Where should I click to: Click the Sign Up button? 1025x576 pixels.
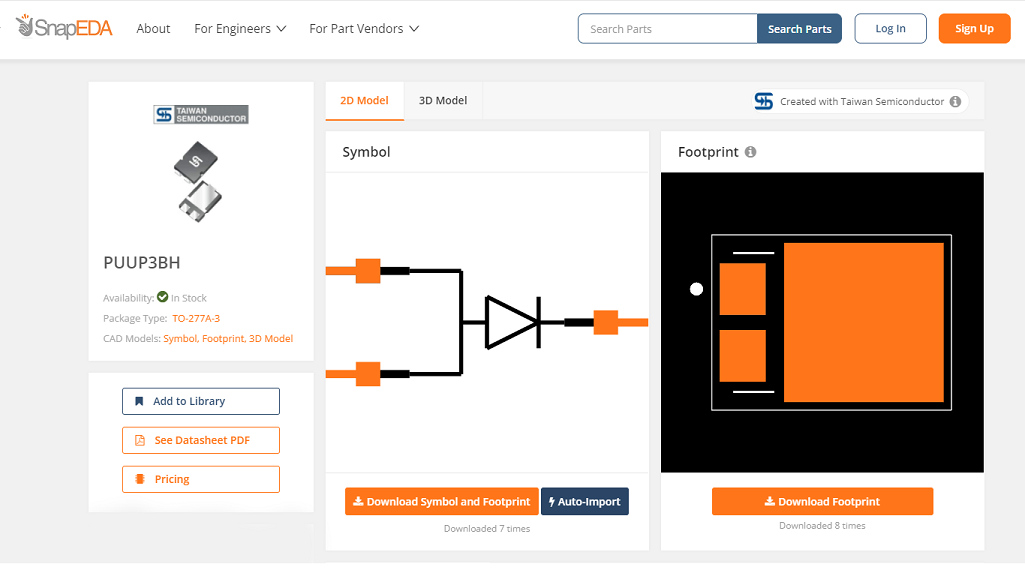pyautogui.click(x=974, y=29)
